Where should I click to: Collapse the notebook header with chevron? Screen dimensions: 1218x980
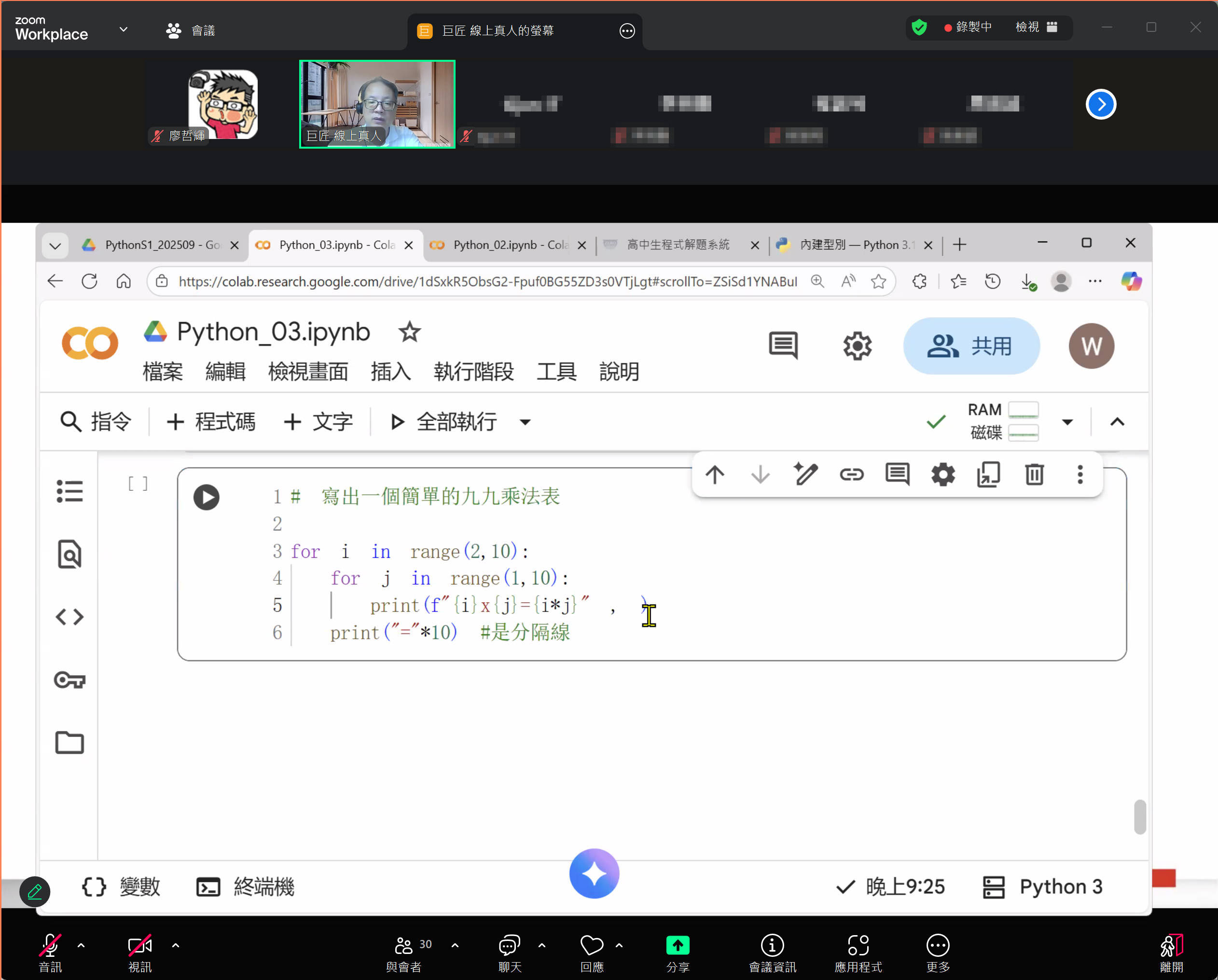tap(1117, 422)
